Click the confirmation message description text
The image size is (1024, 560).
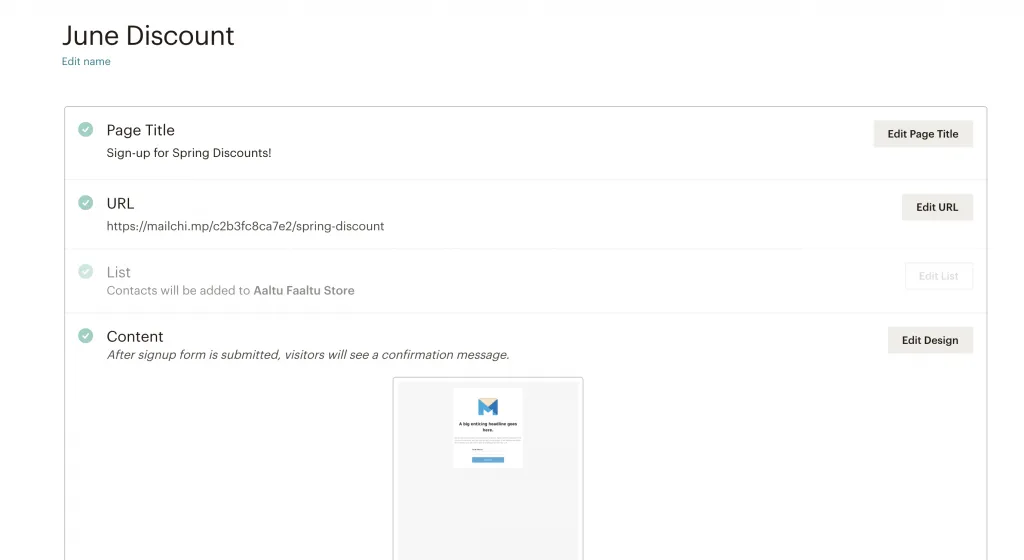pyautogui.click(x=308, y=354)
